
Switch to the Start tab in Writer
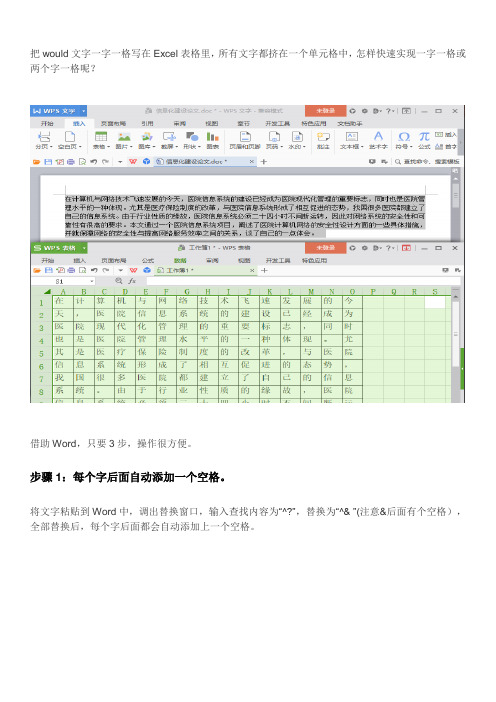tap(47, 124)
